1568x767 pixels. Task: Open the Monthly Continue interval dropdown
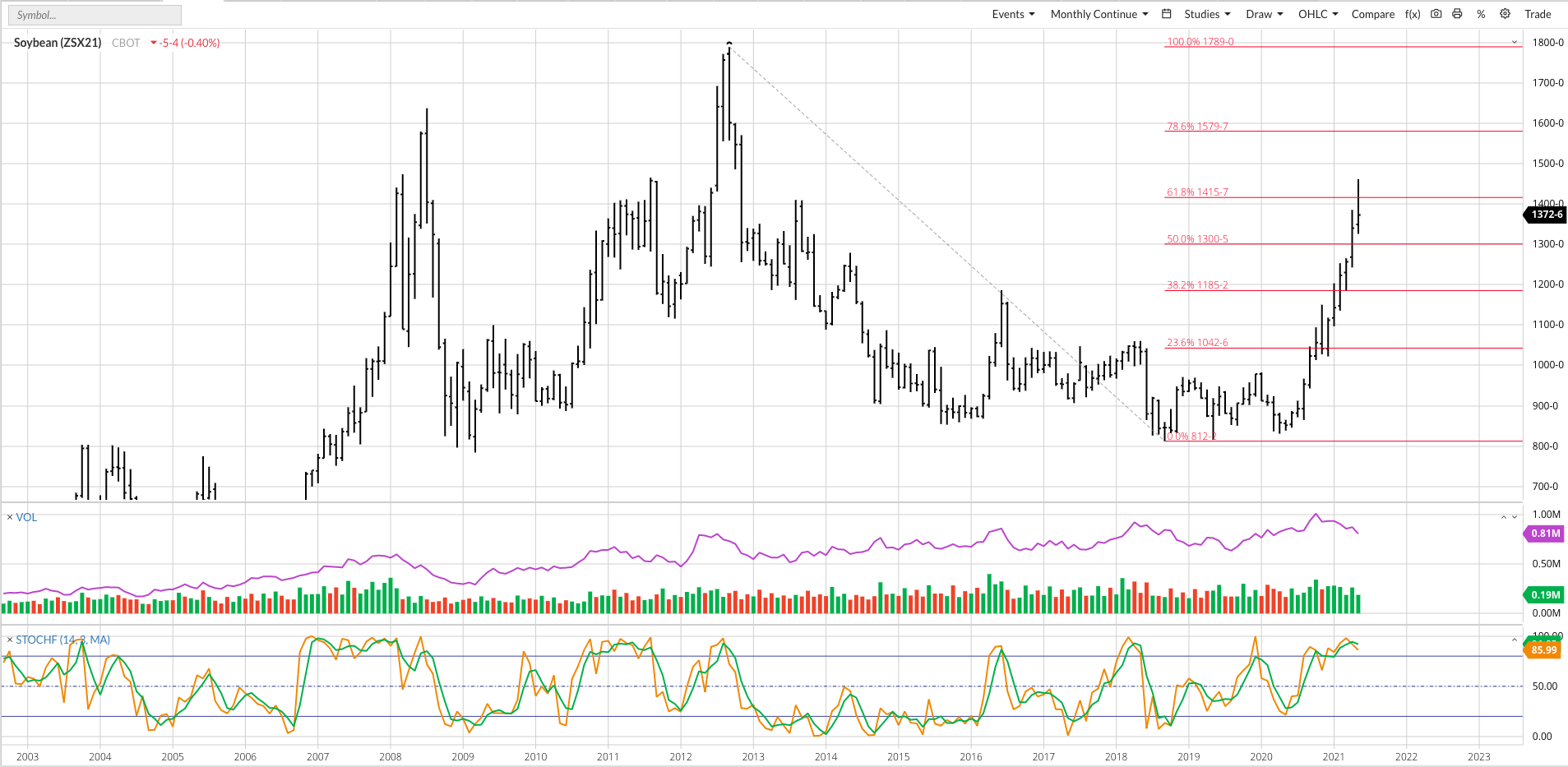point(1099,14)
